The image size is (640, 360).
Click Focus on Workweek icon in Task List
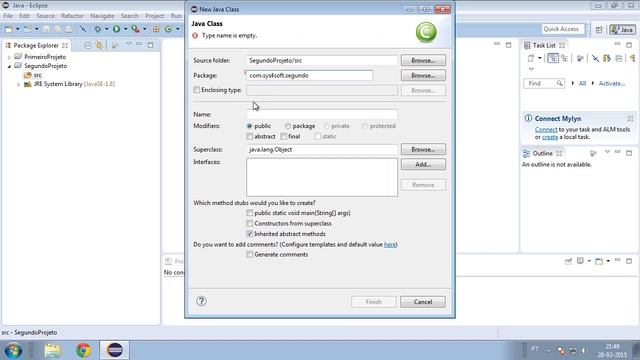point(580,58)
